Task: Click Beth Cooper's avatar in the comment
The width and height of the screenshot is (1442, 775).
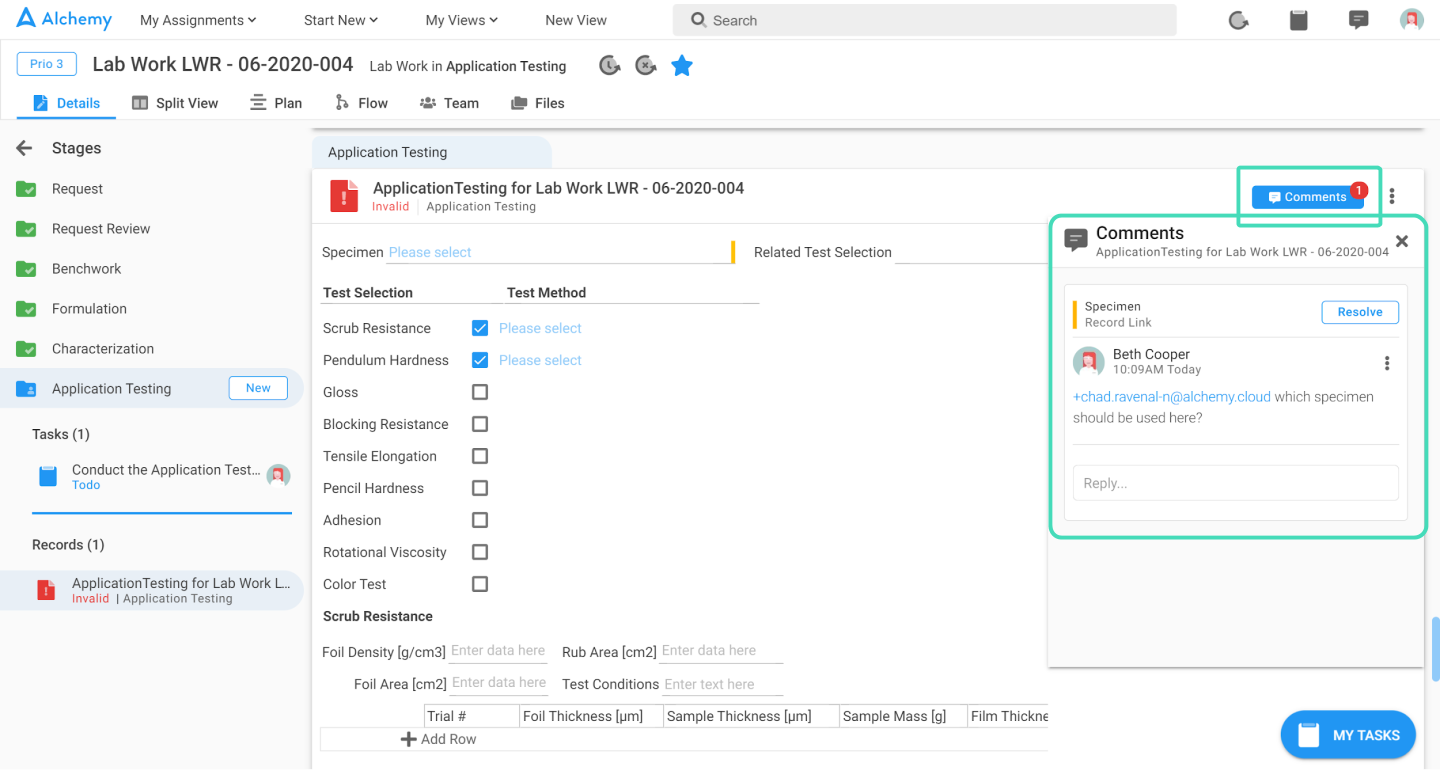Action: (1089, 362)
